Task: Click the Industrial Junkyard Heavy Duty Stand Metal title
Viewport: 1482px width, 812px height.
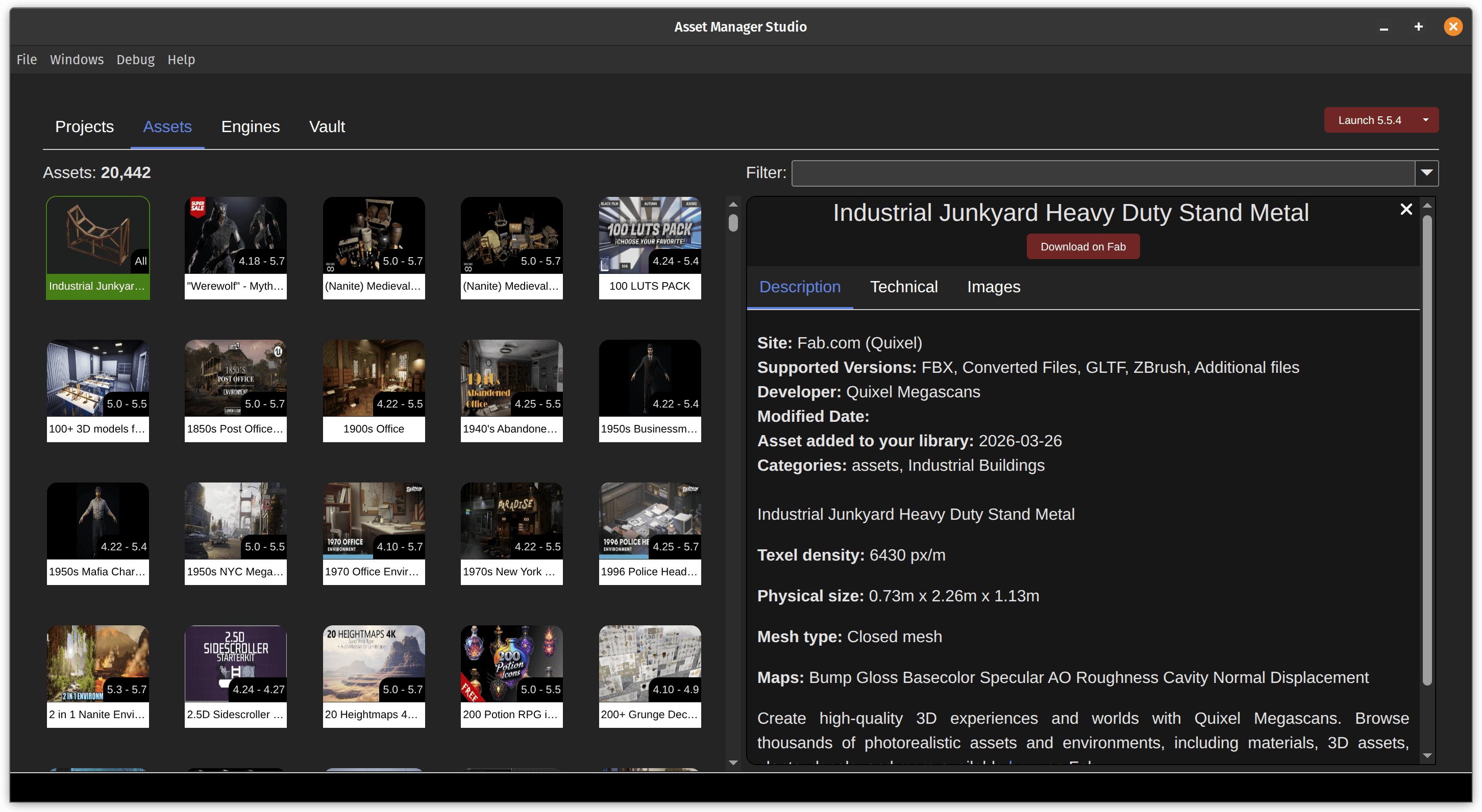Action: click(1071, 213)
